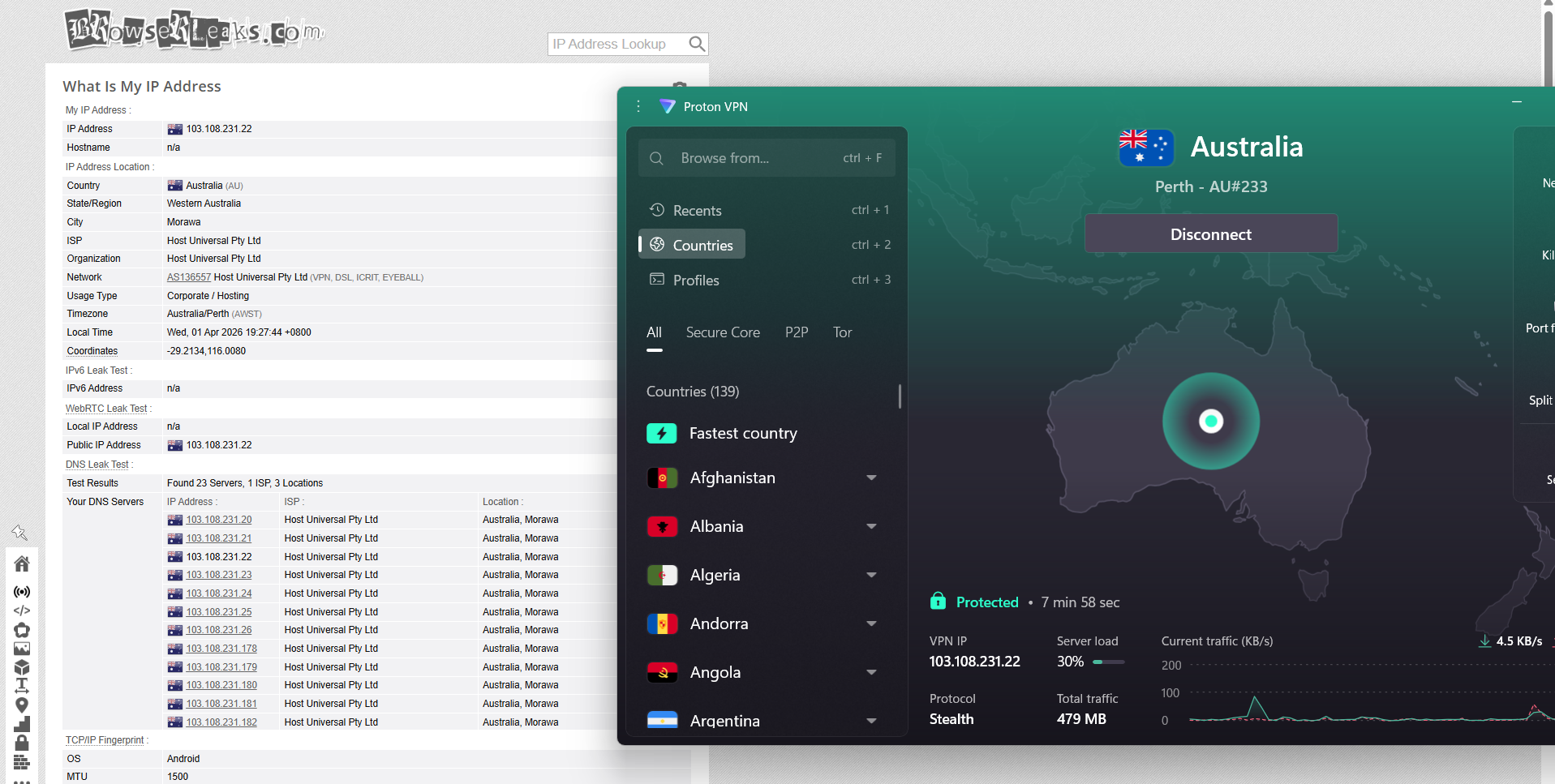The width and height of the screenshot is (1555, 784).
Task: Select the WebRTC leak test icon
Action: (22, 591)
